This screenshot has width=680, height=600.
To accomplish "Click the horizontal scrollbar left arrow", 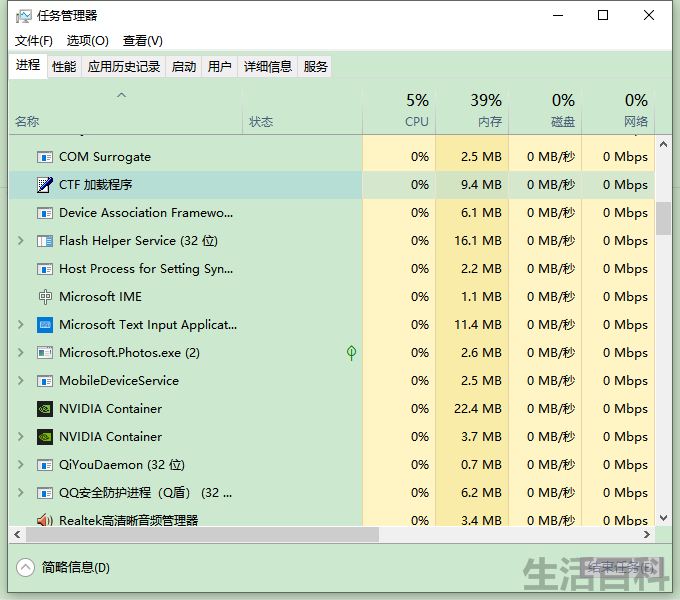I will [x=17, y=535].
